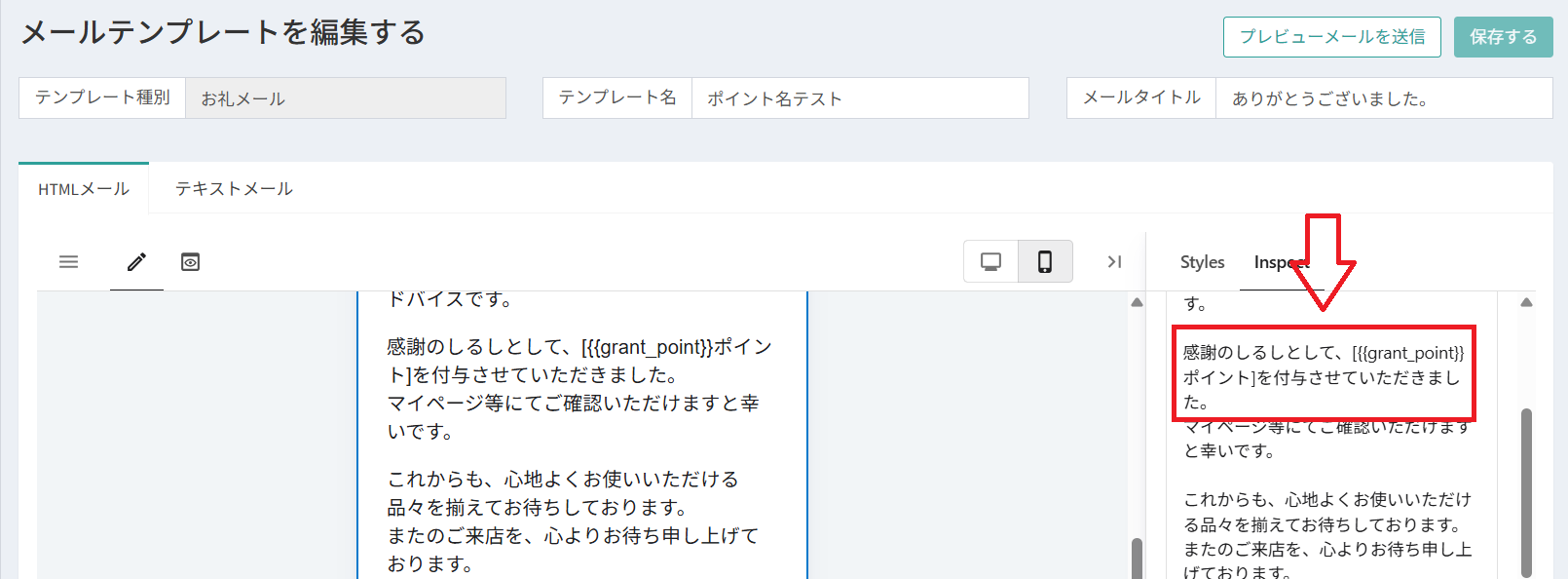Screen dimensions: 1568x579
Task: Click preview line マイページ等にてご確認いただけますと幸
Action: click(573, 403)
